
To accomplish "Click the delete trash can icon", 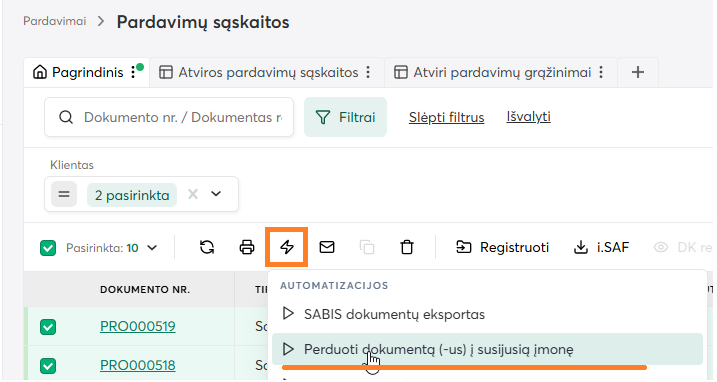I will pyautogui.click(x=407, y=247).
